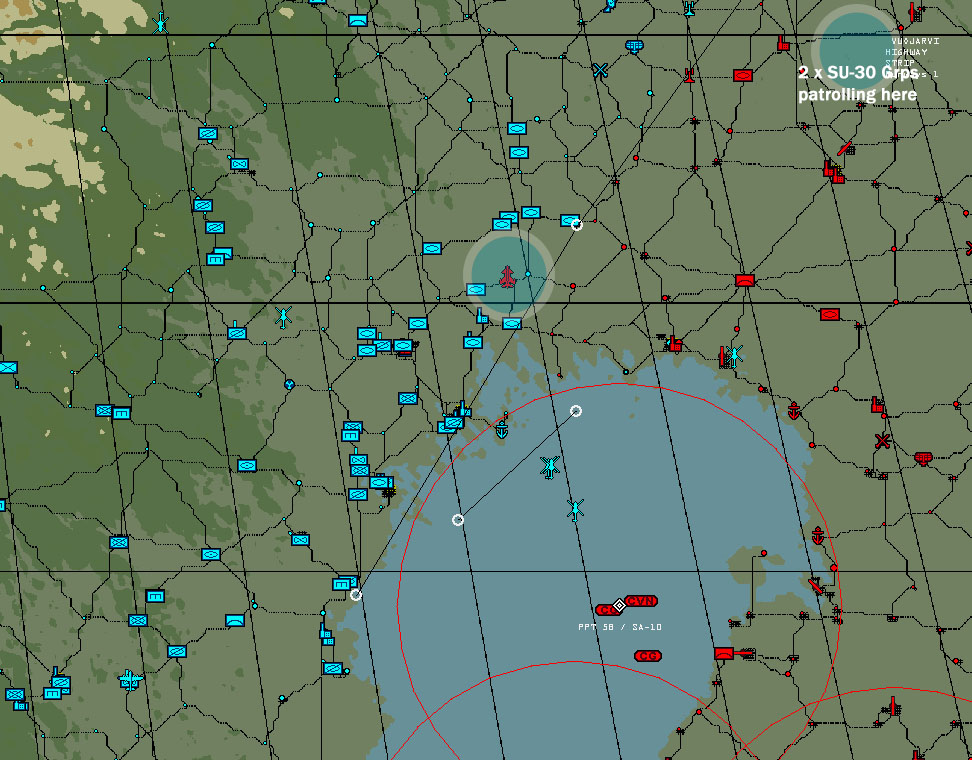The image size is (972, 760).
Task: Click the red CVN carrier unit
Action: point(641,601)
